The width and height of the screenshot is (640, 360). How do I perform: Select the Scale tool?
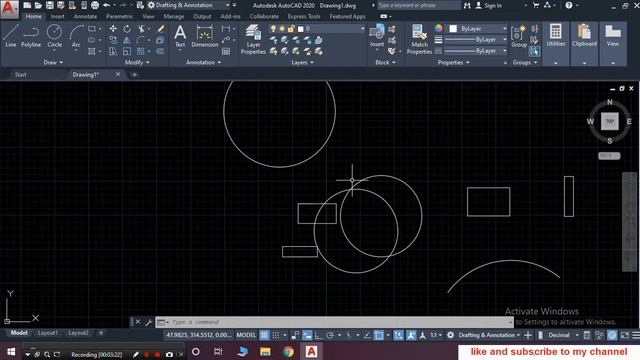pyautogui.click(x=127, y=51)
